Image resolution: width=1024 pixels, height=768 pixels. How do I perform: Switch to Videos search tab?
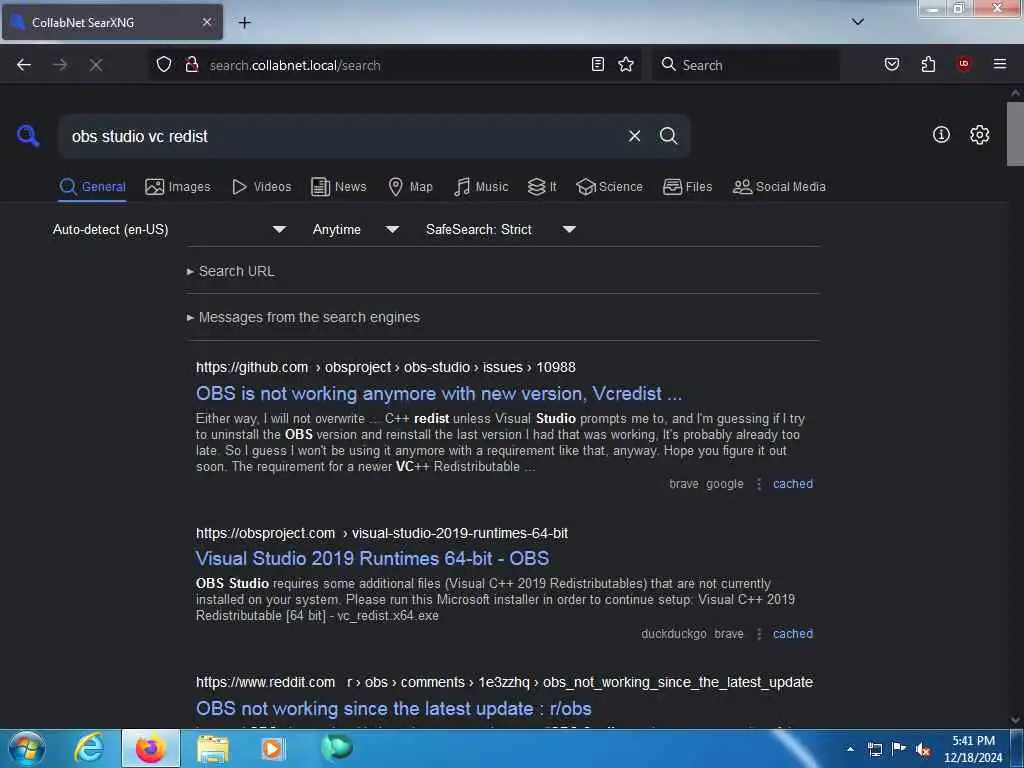pyautogui.click(x=262, y=187)
